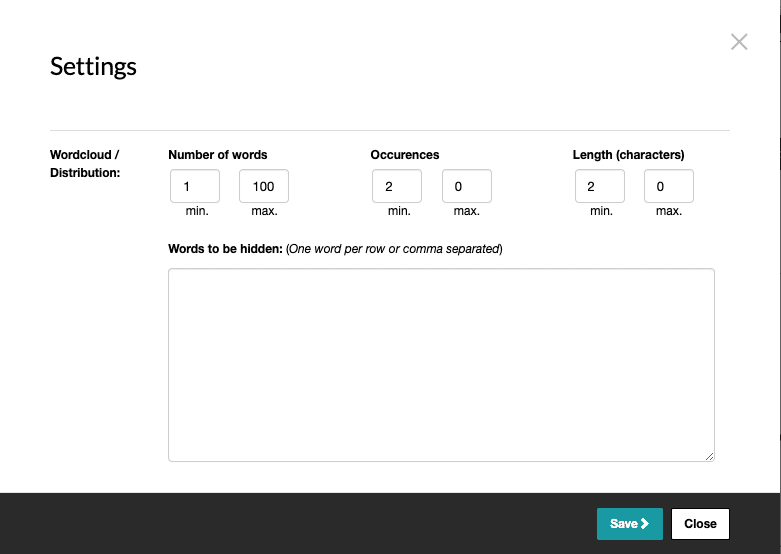This screenshot has height=554, width=781.
Task: Select the Occurences min. input
Action: [397, 186]
